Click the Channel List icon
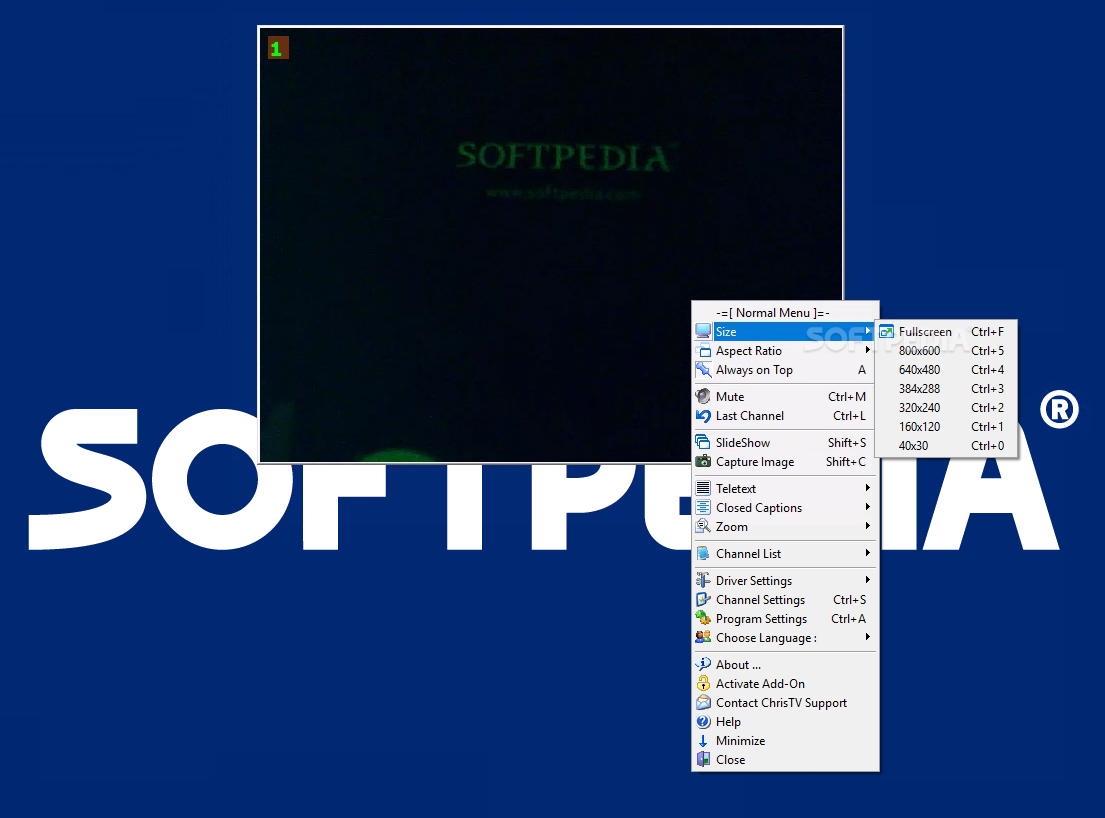Screen dimensions: 1105x818 click(x=703, y=553)
